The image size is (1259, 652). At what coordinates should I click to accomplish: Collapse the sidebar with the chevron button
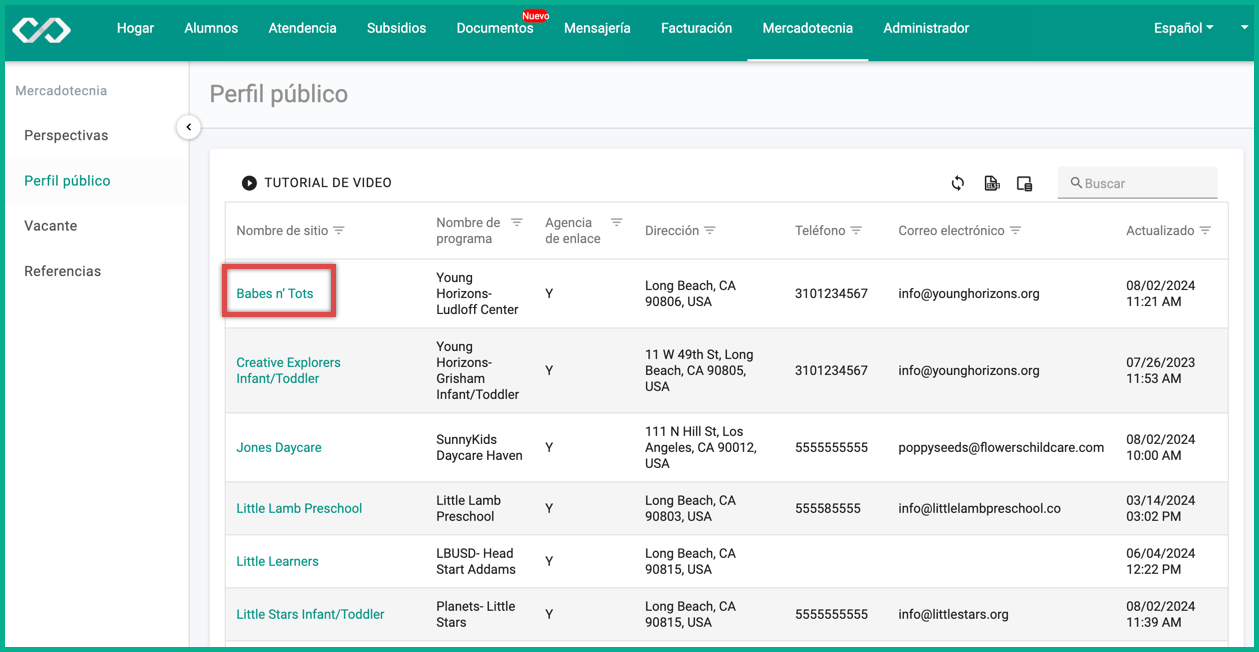(188, 127)
